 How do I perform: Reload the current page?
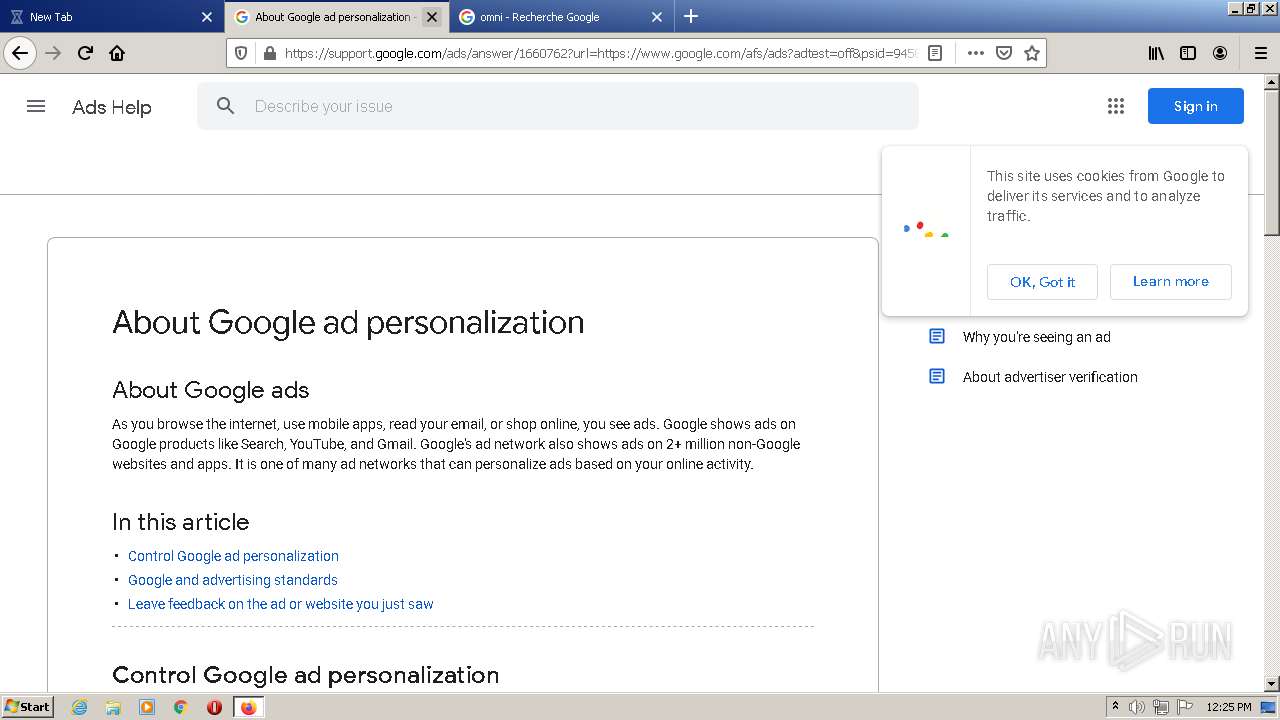click(x=85, y=53)
